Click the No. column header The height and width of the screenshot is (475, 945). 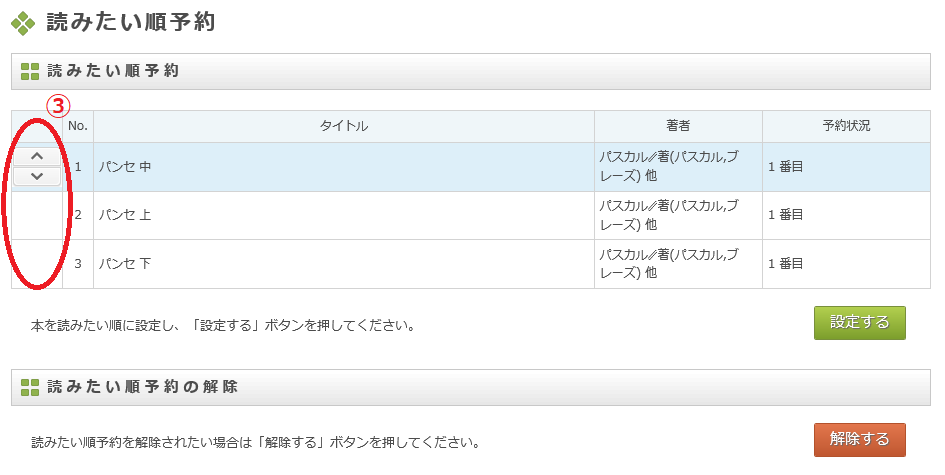pos(78,126)
